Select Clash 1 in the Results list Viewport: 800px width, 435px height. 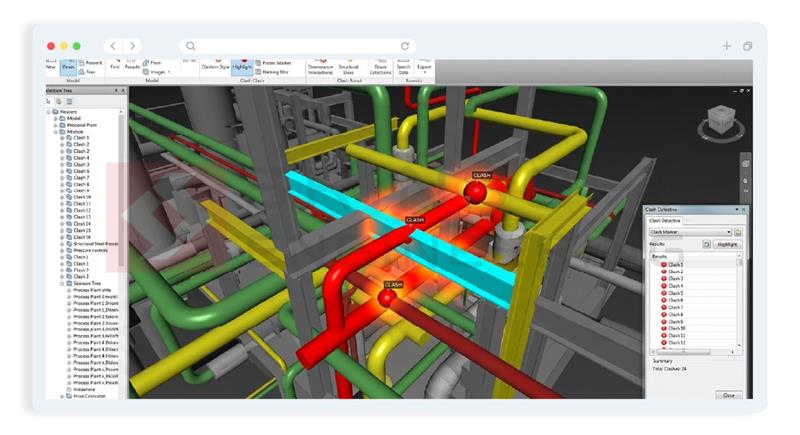click(x=676, y=264)
